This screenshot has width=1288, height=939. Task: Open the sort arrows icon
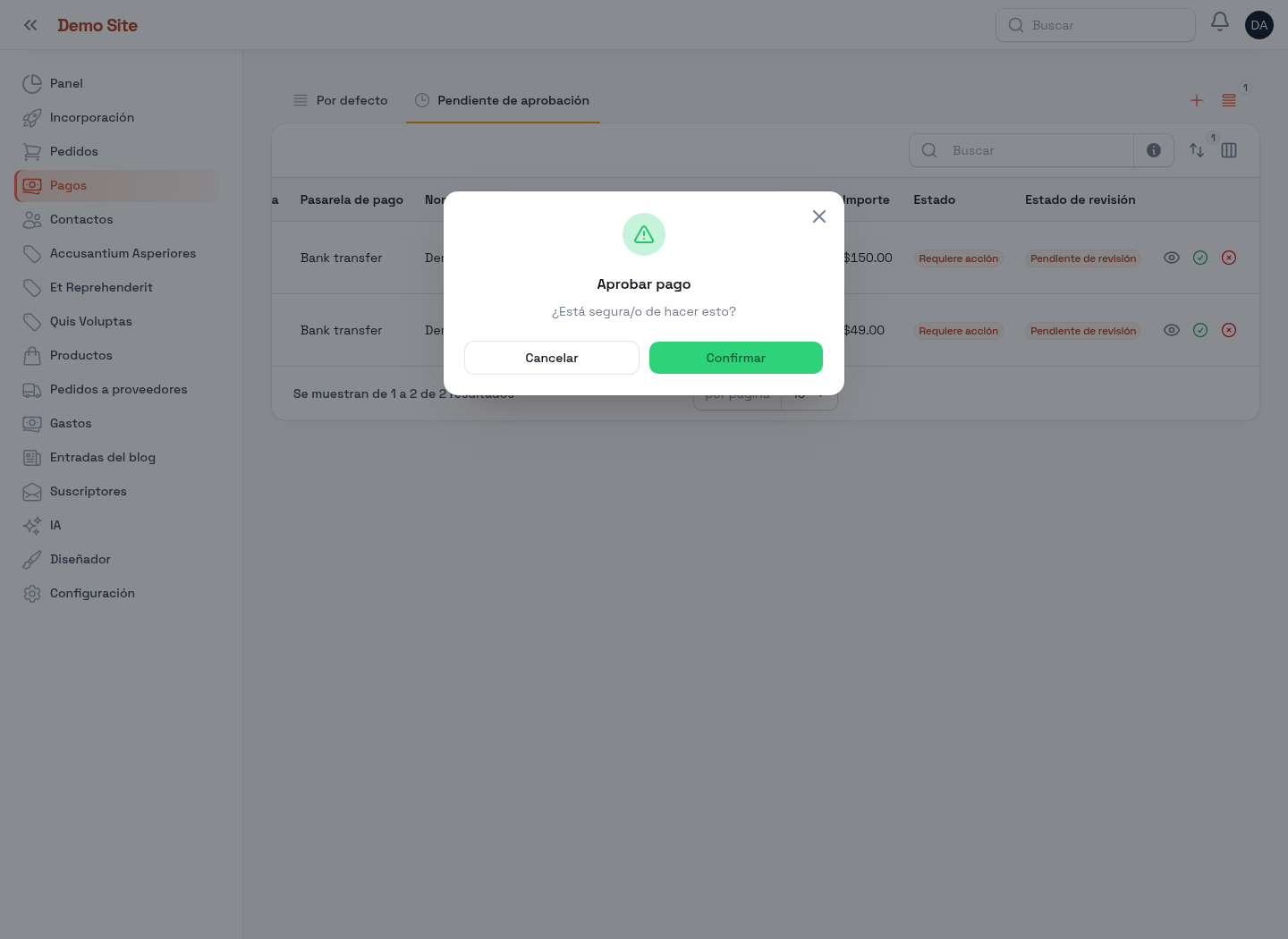pyautogui.click(x=1196, y=150)
